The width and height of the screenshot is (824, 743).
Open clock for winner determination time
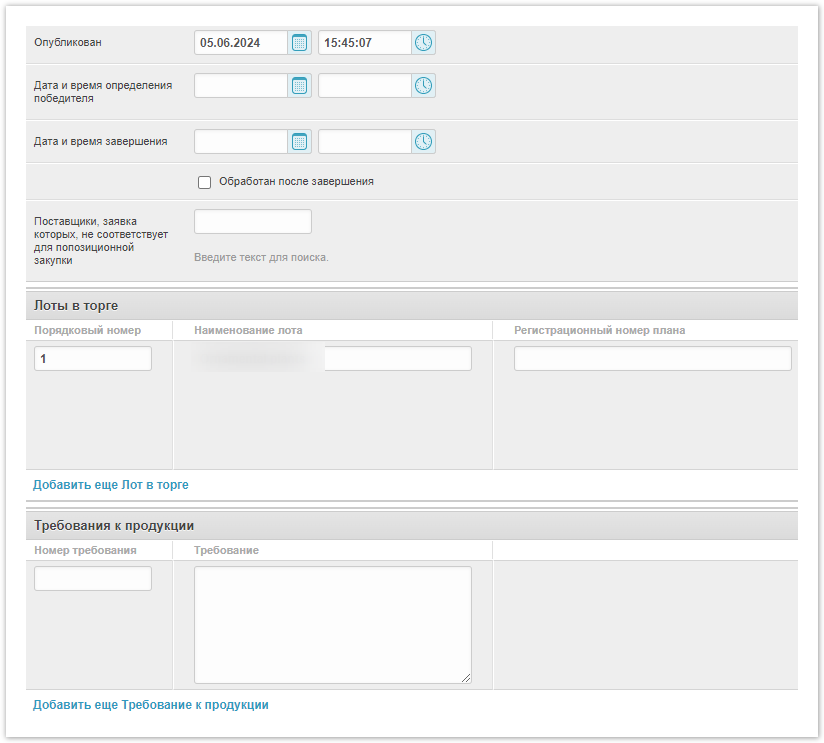(424, 86)
